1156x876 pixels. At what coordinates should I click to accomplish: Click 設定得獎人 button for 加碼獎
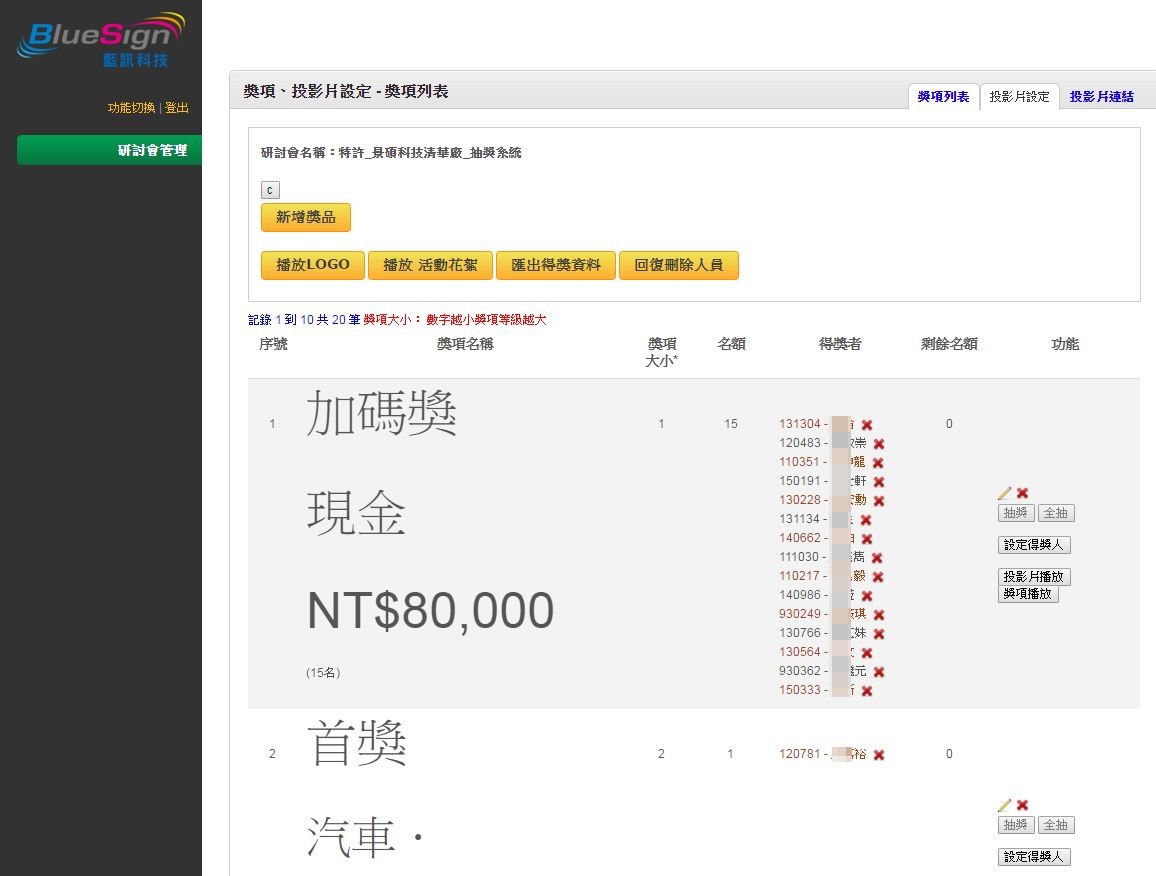pyautogui.click(x=1034, y=545)
